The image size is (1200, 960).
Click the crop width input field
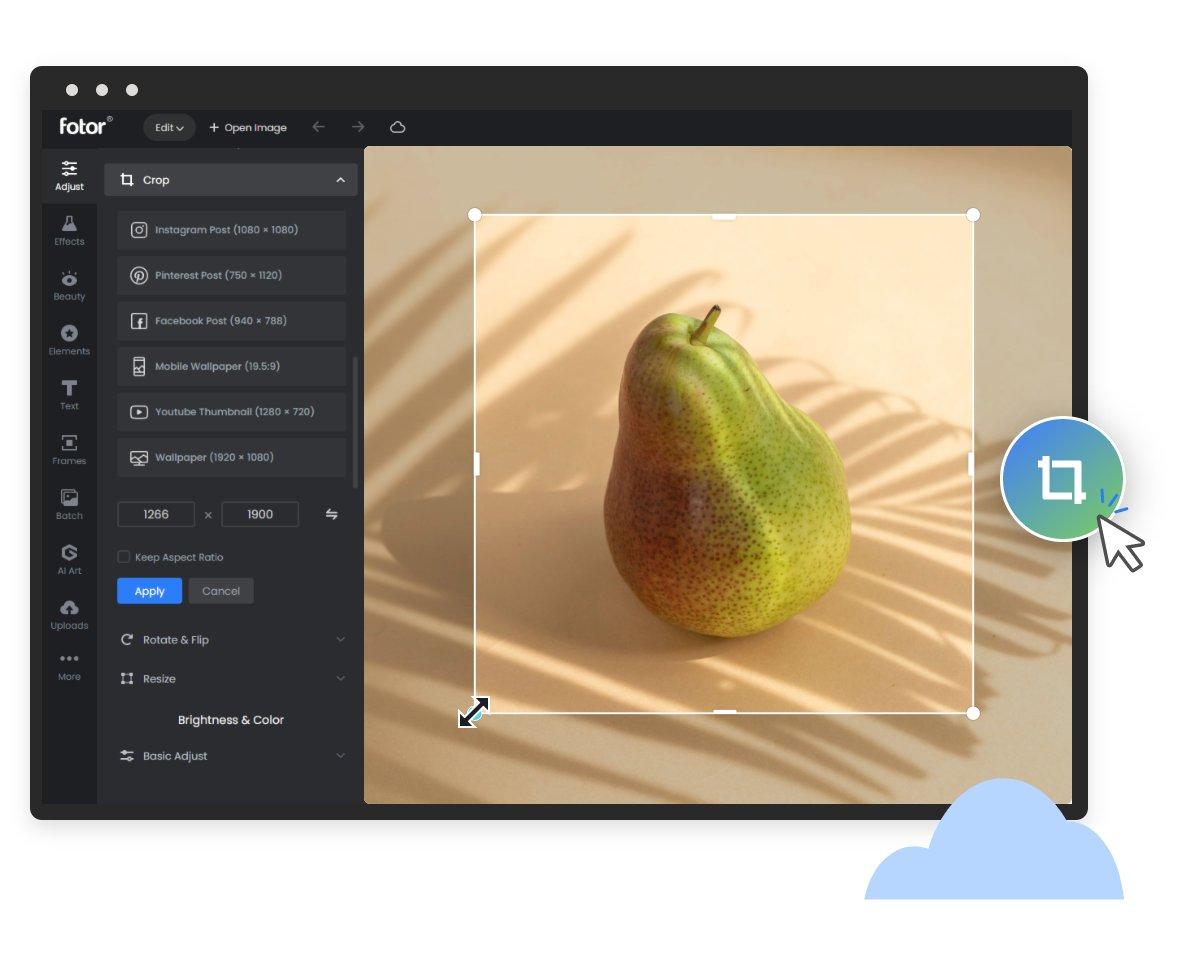(156, 514)
